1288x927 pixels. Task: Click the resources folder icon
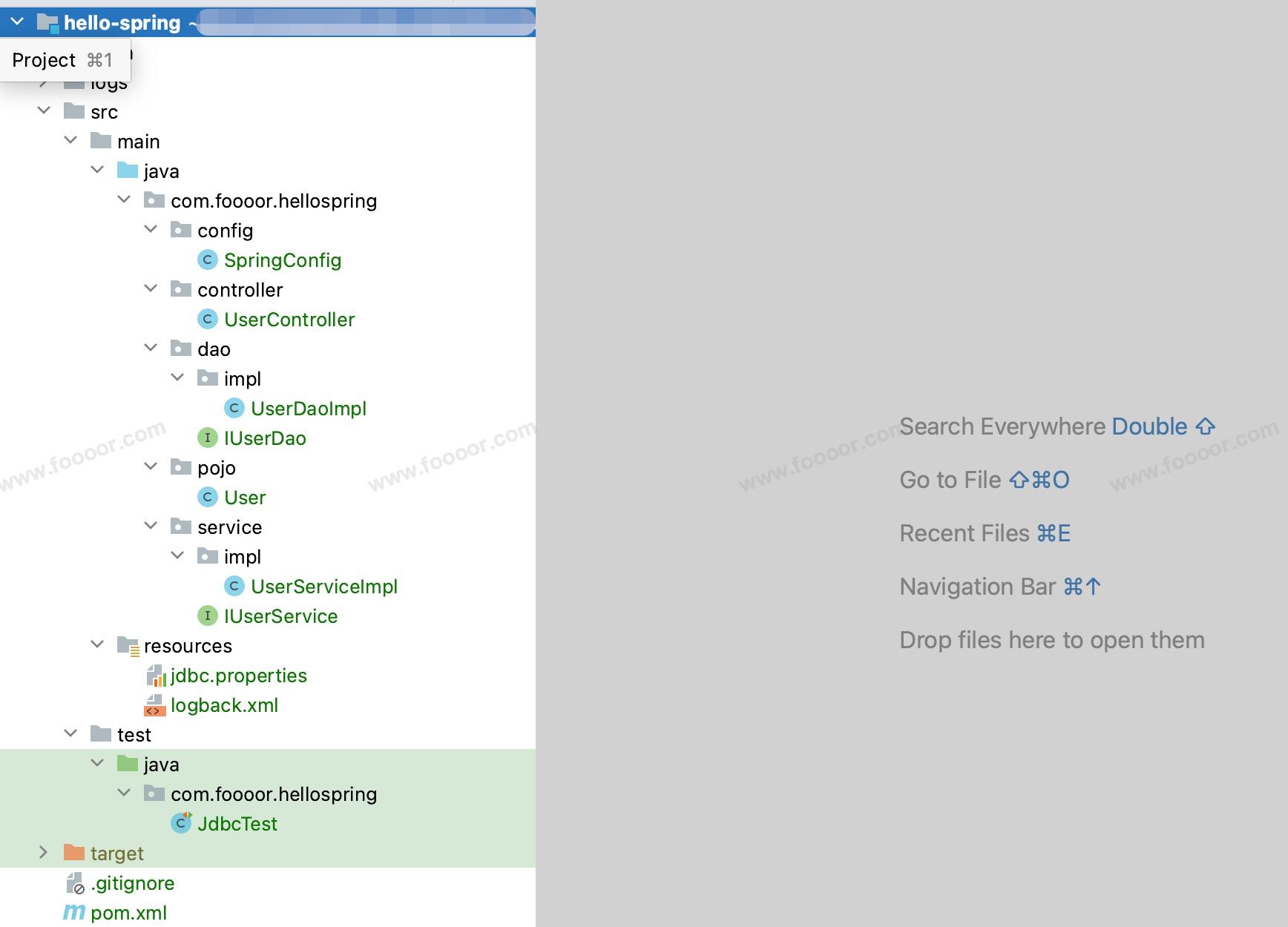(128, 646)
